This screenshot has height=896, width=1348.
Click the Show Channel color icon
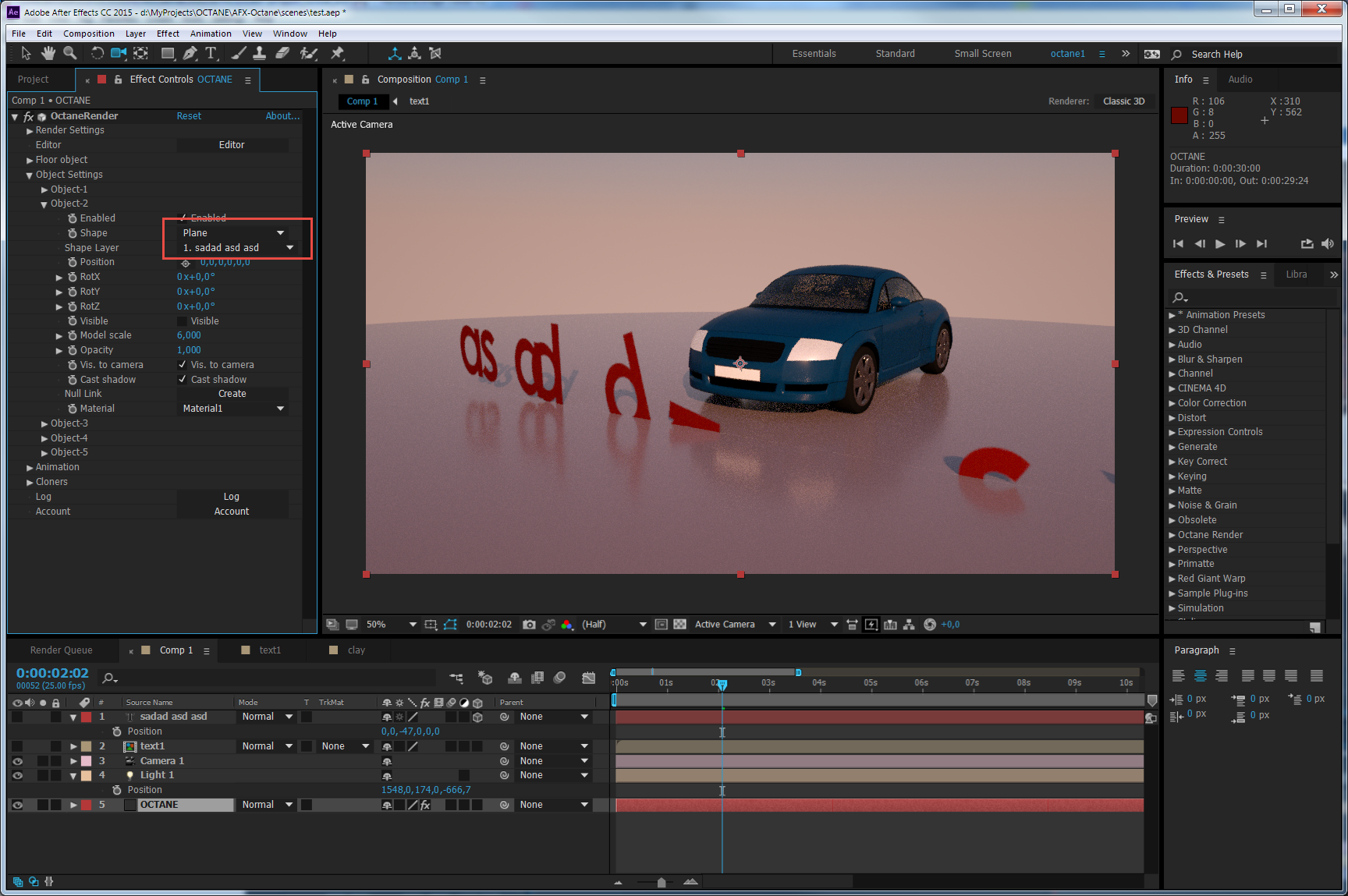click(567, 625)
